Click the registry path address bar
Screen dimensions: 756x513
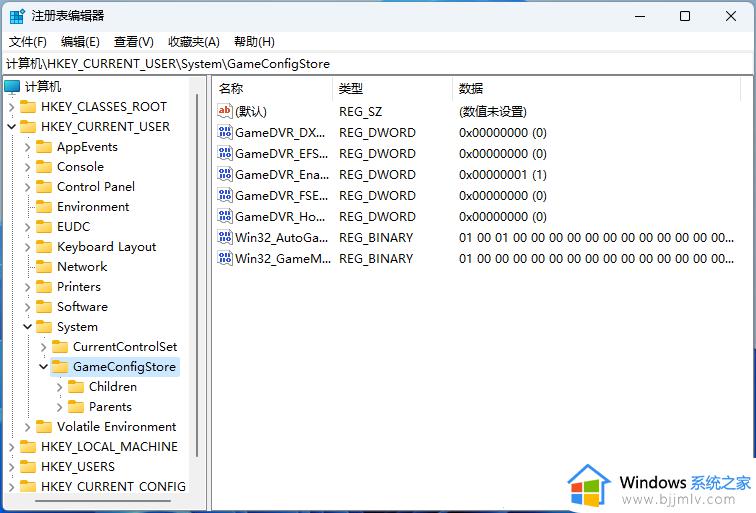(378, 64)
